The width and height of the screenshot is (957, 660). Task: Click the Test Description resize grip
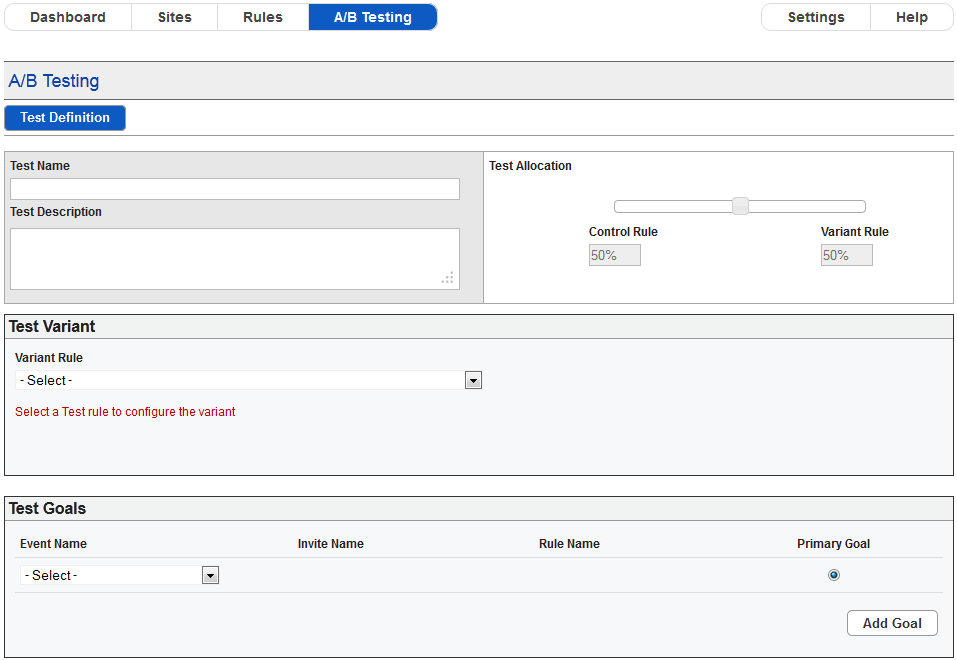click(x=448, y=278)
